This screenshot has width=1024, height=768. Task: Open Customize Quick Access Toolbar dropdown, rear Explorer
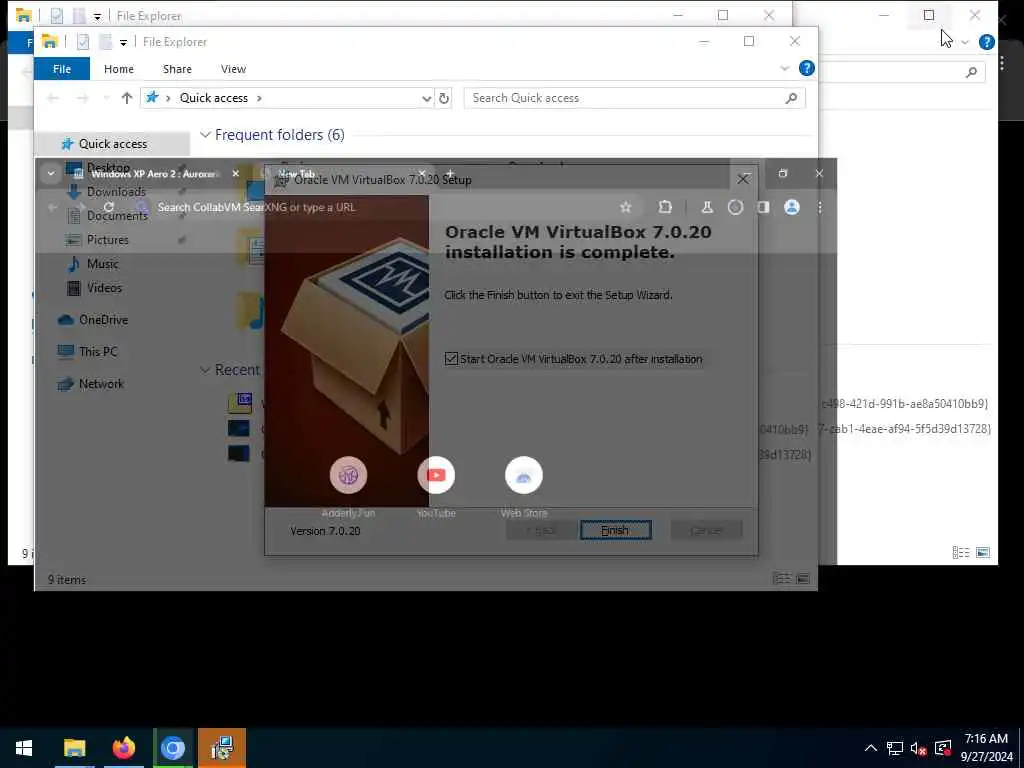[x=97, y=16]
